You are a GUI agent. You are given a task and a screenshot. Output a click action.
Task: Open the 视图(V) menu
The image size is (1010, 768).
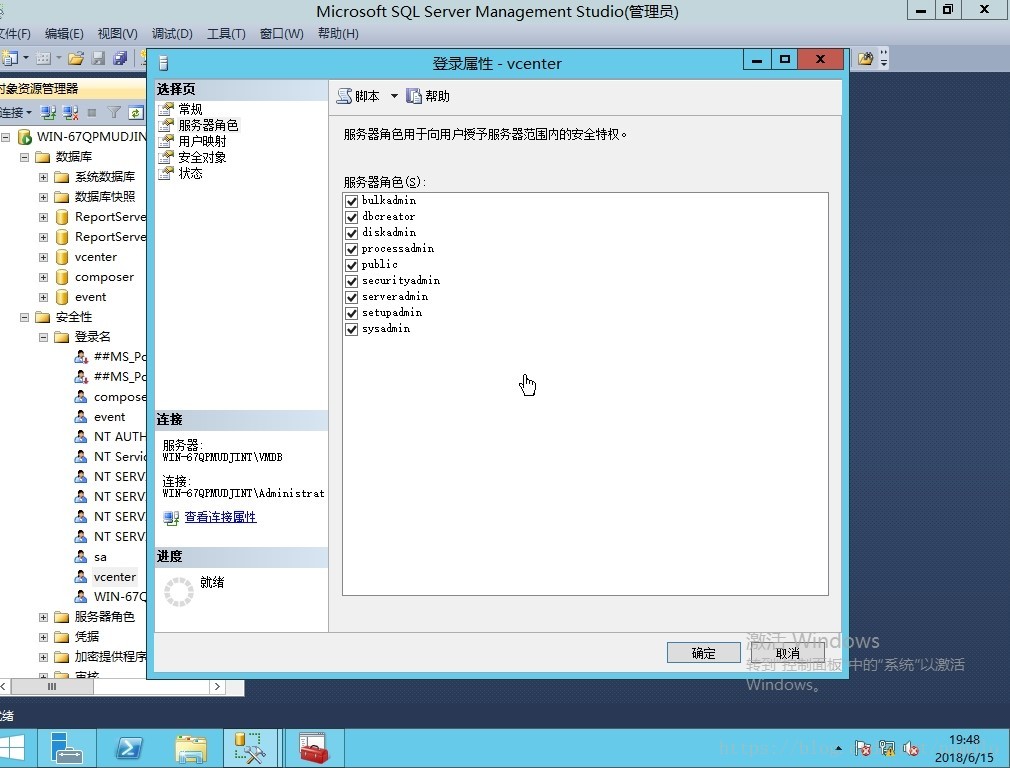pyautogui.click(x=117, y=34)
